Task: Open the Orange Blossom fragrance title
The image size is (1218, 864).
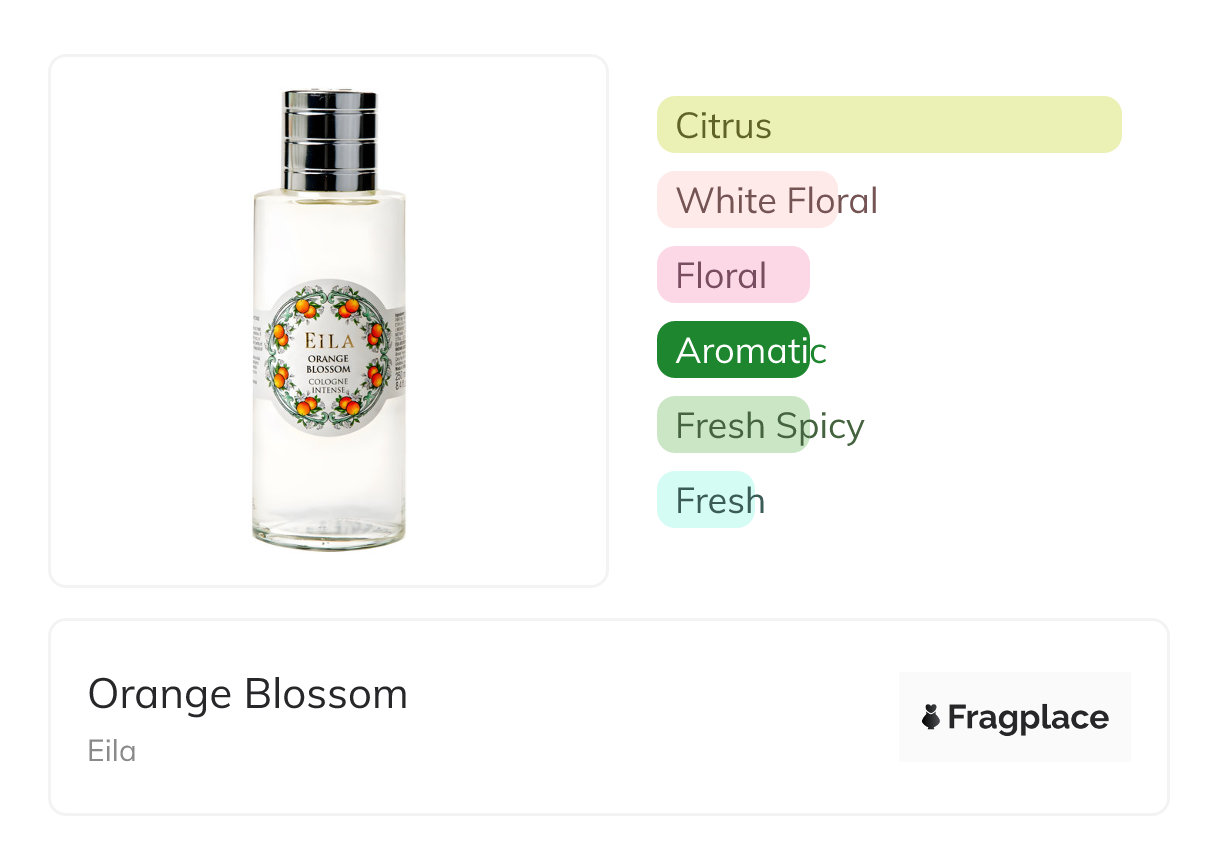Action: [x=248, y=694]
